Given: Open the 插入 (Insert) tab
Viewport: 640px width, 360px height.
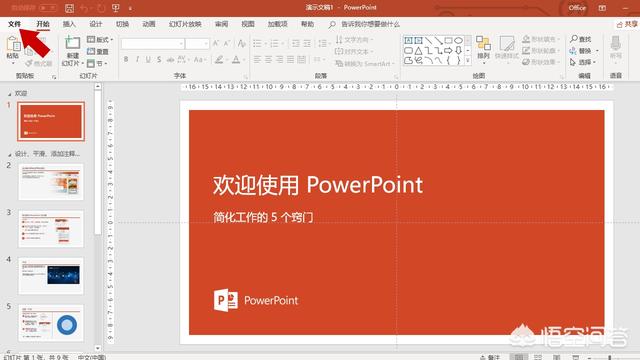Looking at the screenshot, I should (69, 24).
